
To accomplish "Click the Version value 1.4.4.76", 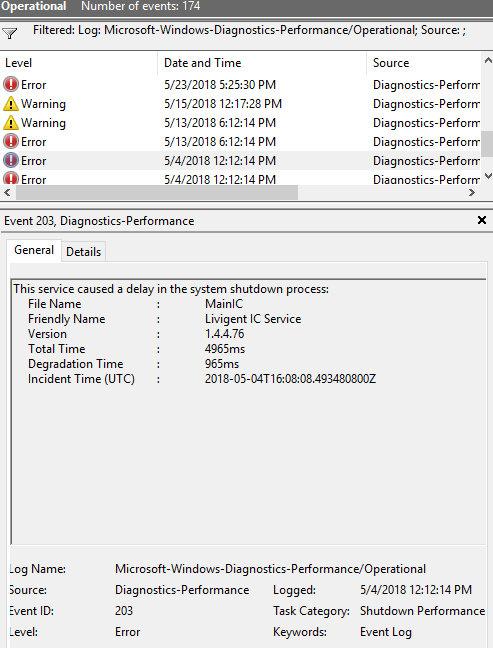I will coord(224,334).
